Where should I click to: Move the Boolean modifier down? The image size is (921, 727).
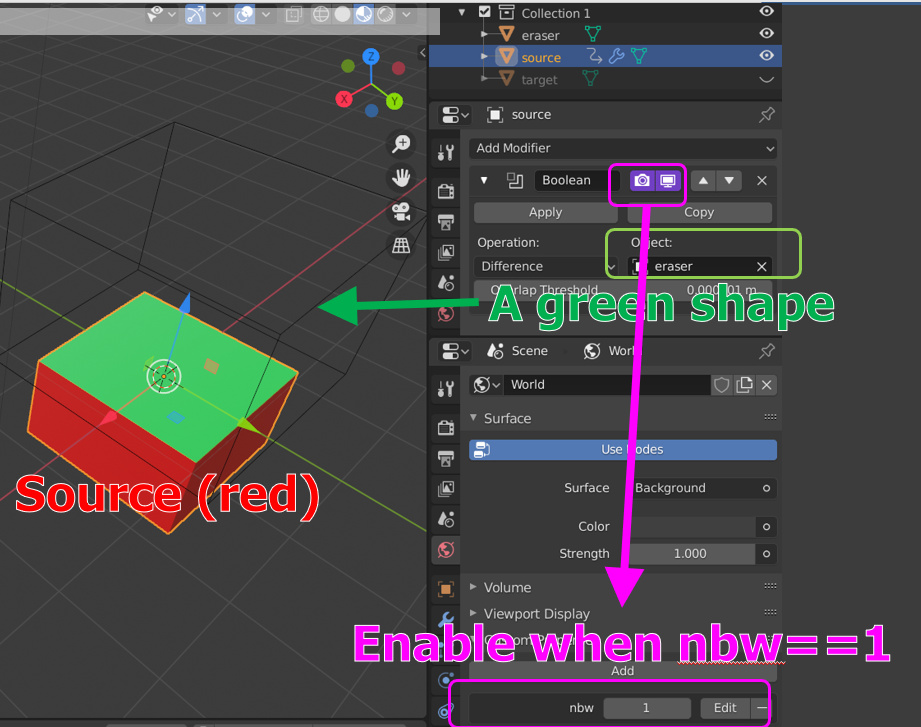pyautogui.click(x=729, y=181)
